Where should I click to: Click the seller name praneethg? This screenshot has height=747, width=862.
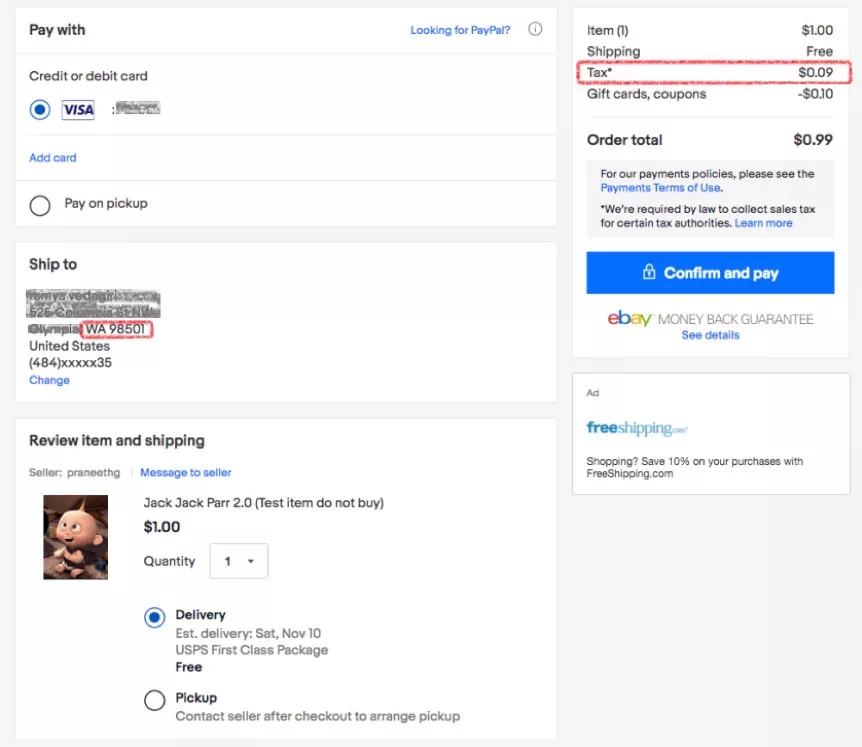(x=93, y=473)
